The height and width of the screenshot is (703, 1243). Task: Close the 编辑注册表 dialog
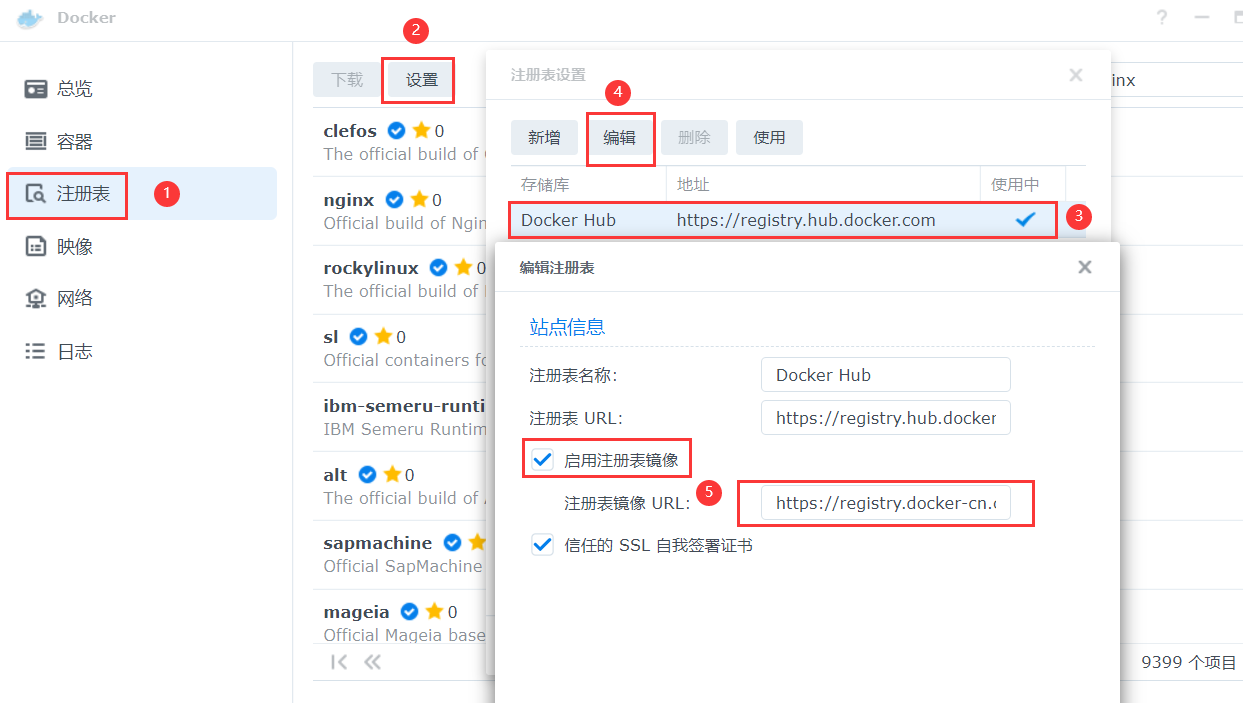pyautogui.click(x=1085, y=267)
